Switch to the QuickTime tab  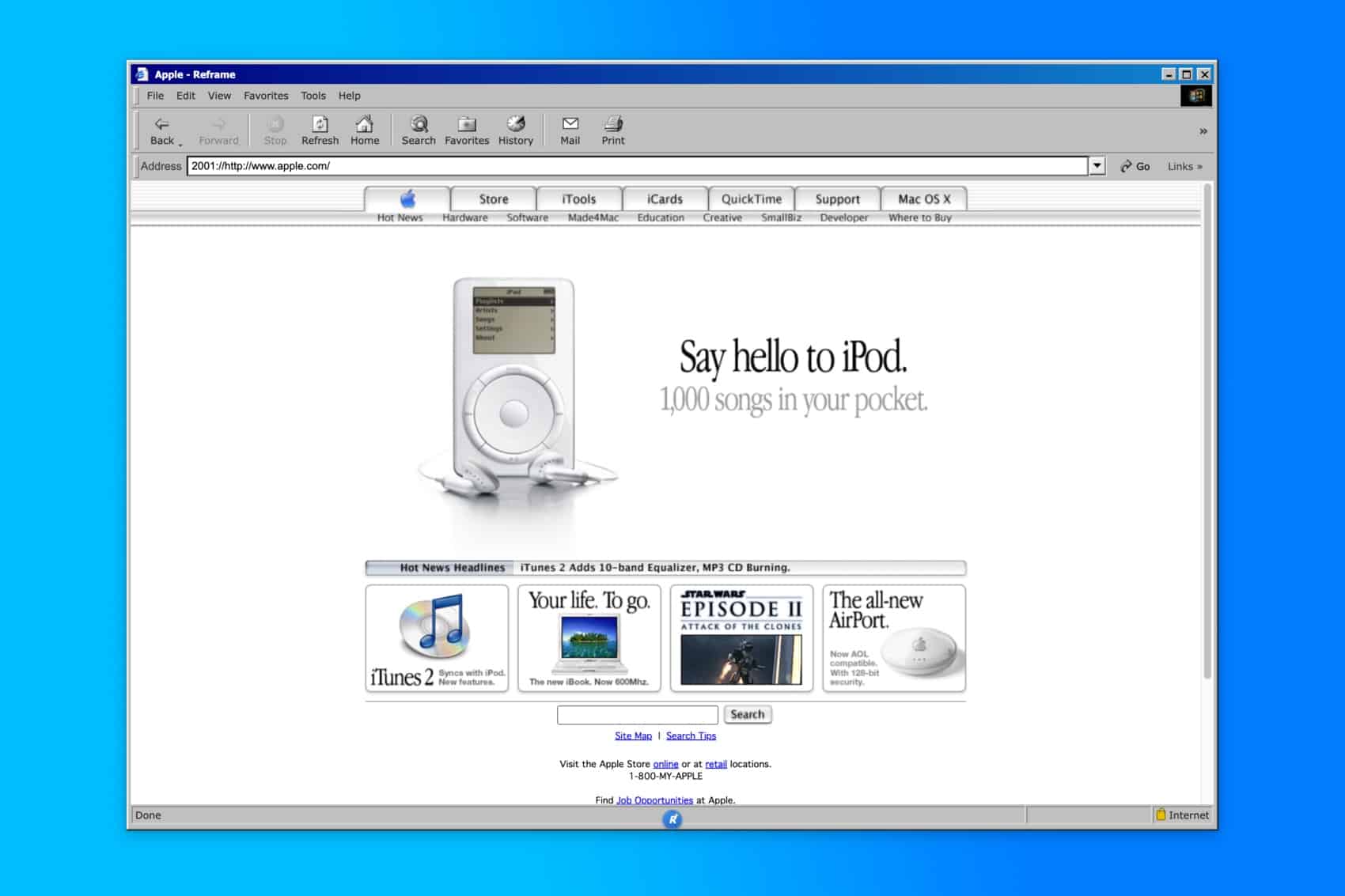point(752,198)
